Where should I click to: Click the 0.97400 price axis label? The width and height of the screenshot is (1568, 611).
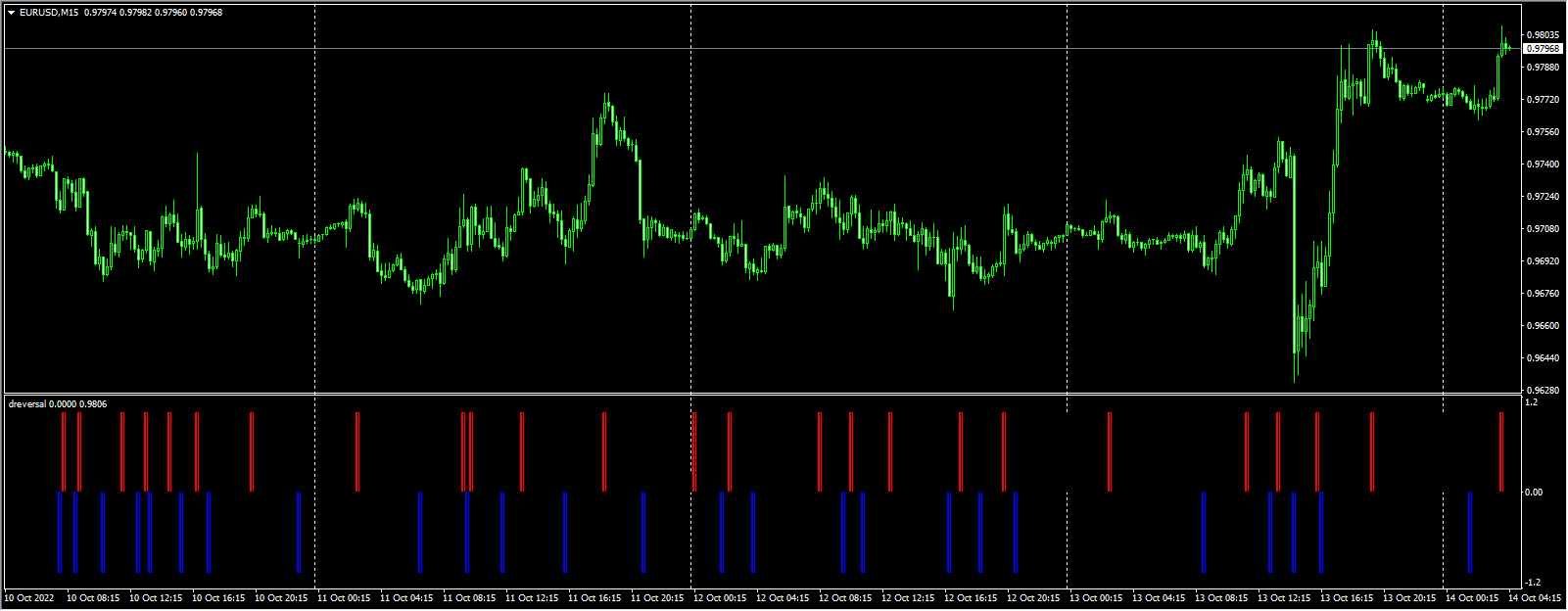click(1544, 164)
